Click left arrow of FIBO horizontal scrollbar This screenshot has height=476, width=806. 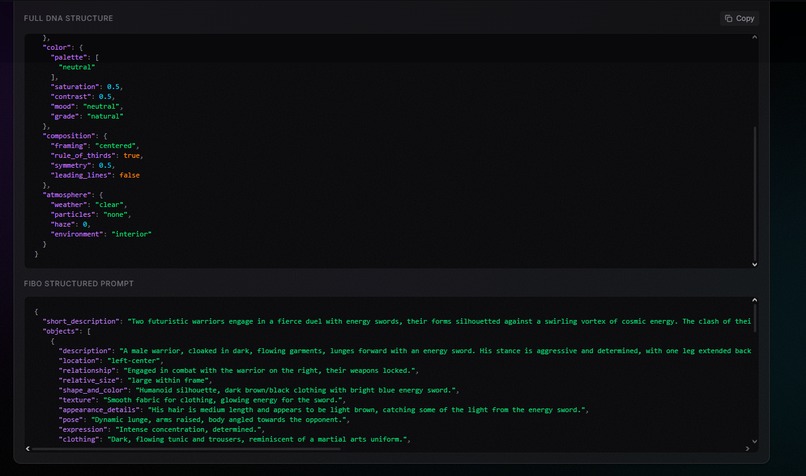click(x=28, y=449)
